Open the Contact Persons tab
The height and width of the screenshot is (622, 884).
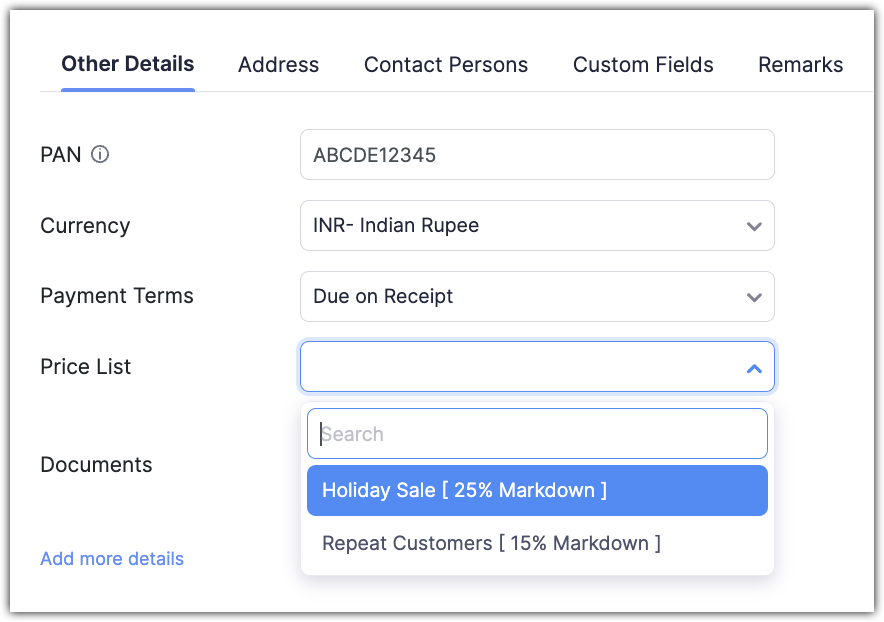click(x=446, y=66)
